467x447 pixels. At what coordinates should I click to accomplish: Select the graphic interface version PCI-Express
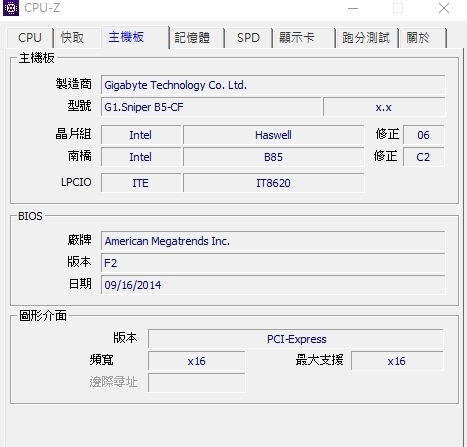296,339
